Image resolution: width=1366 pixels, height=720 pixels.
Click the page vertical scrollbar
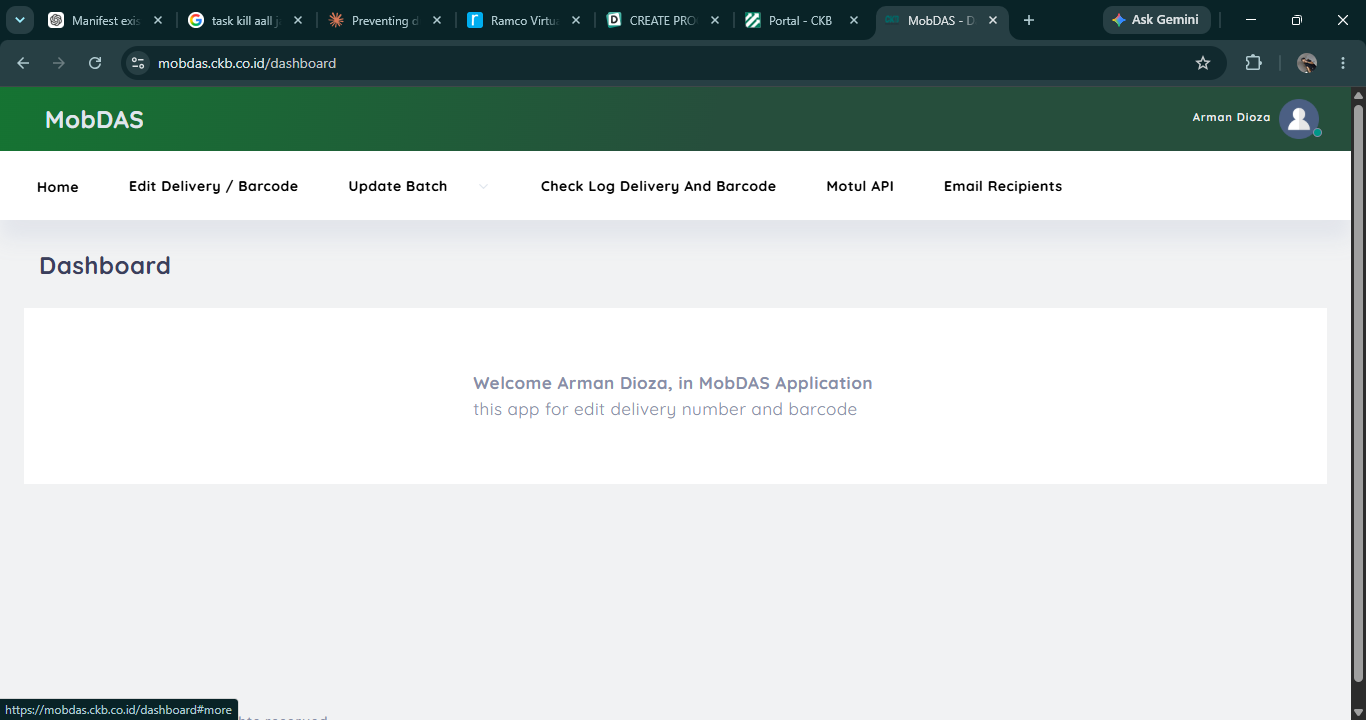click(x=1358, y=392)
